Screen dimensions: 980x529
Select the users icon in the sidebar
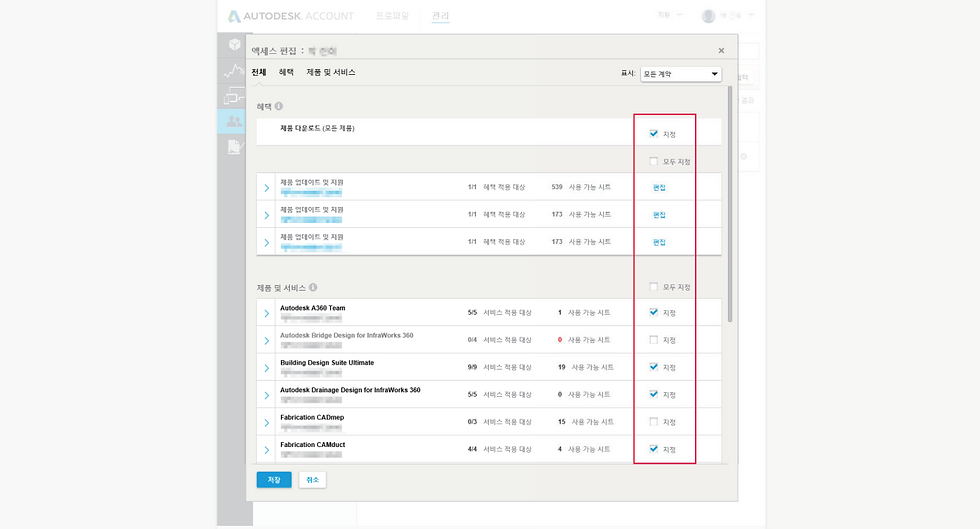(234, 121)
